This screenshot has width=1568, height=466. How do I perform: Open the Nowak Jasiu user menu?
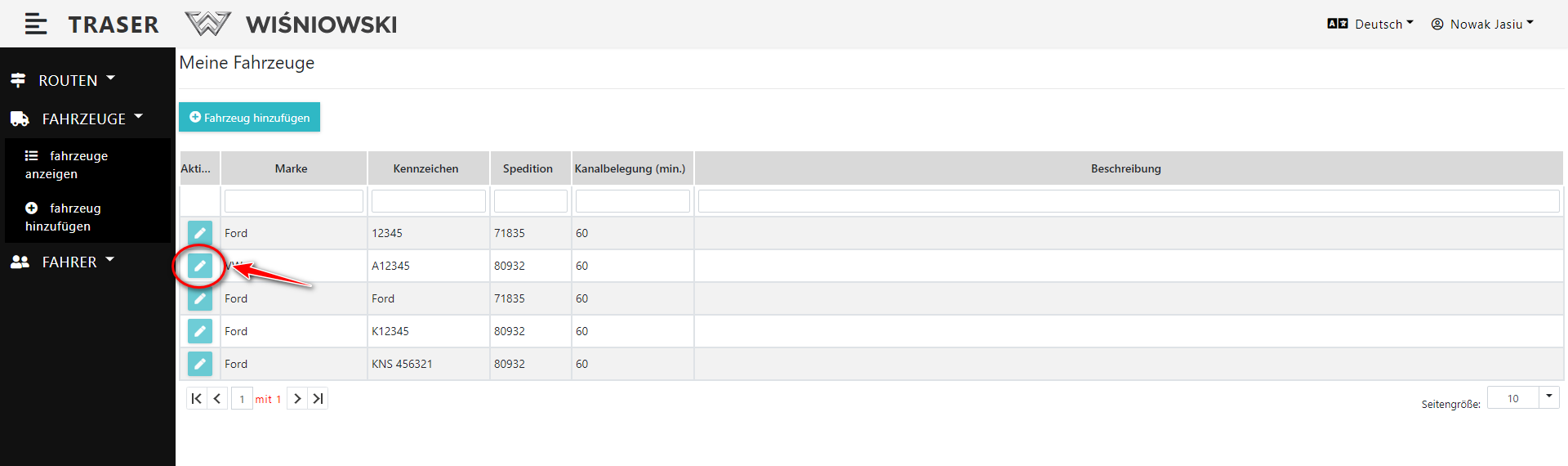pos(1482,24)
